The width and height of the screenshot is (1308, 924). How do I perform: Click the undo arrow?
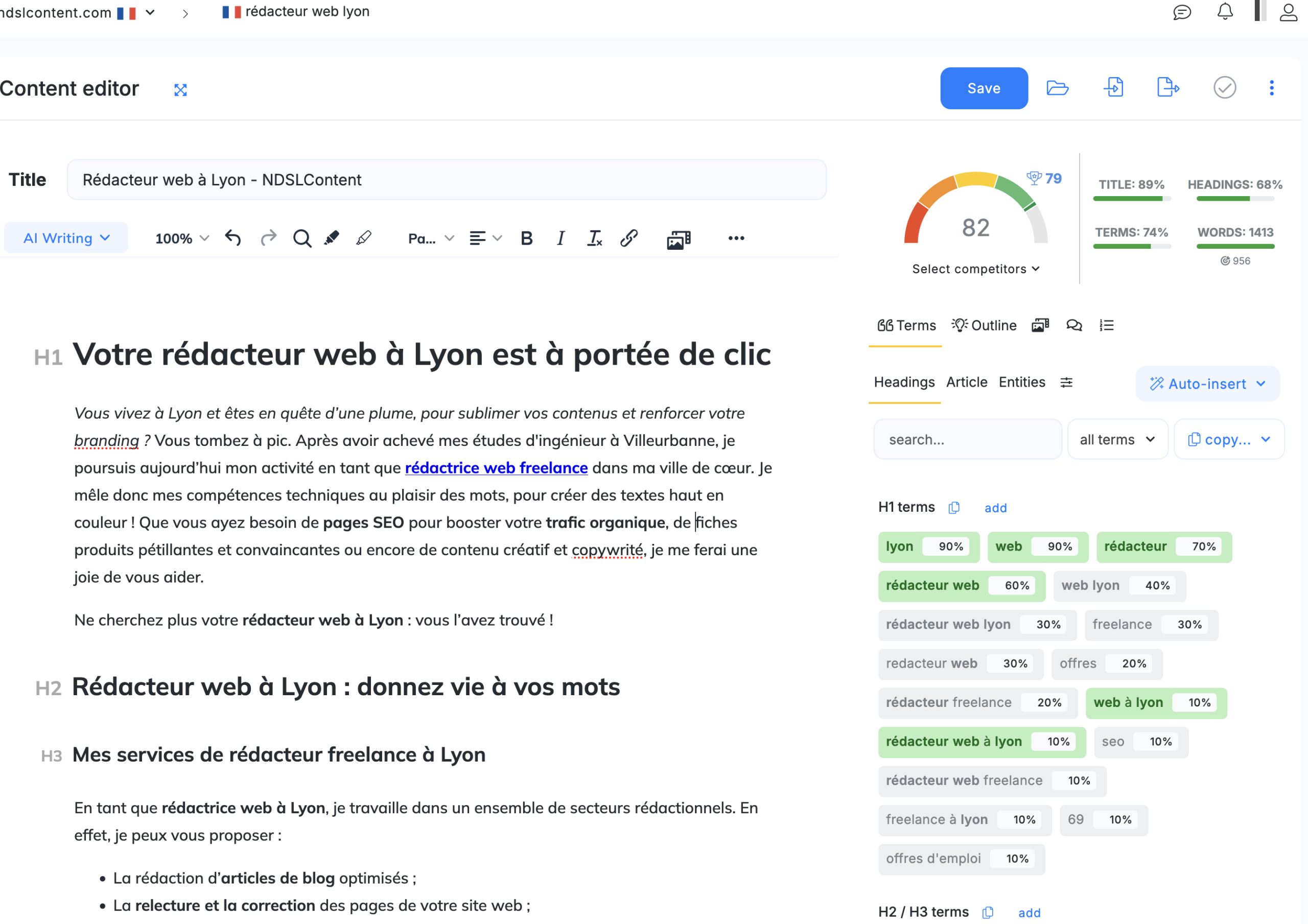(232, 238)
